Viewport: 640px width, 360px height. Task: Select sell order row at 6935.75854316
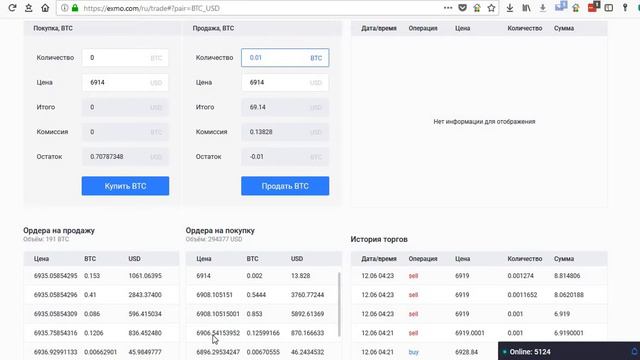tap(101, 333)
